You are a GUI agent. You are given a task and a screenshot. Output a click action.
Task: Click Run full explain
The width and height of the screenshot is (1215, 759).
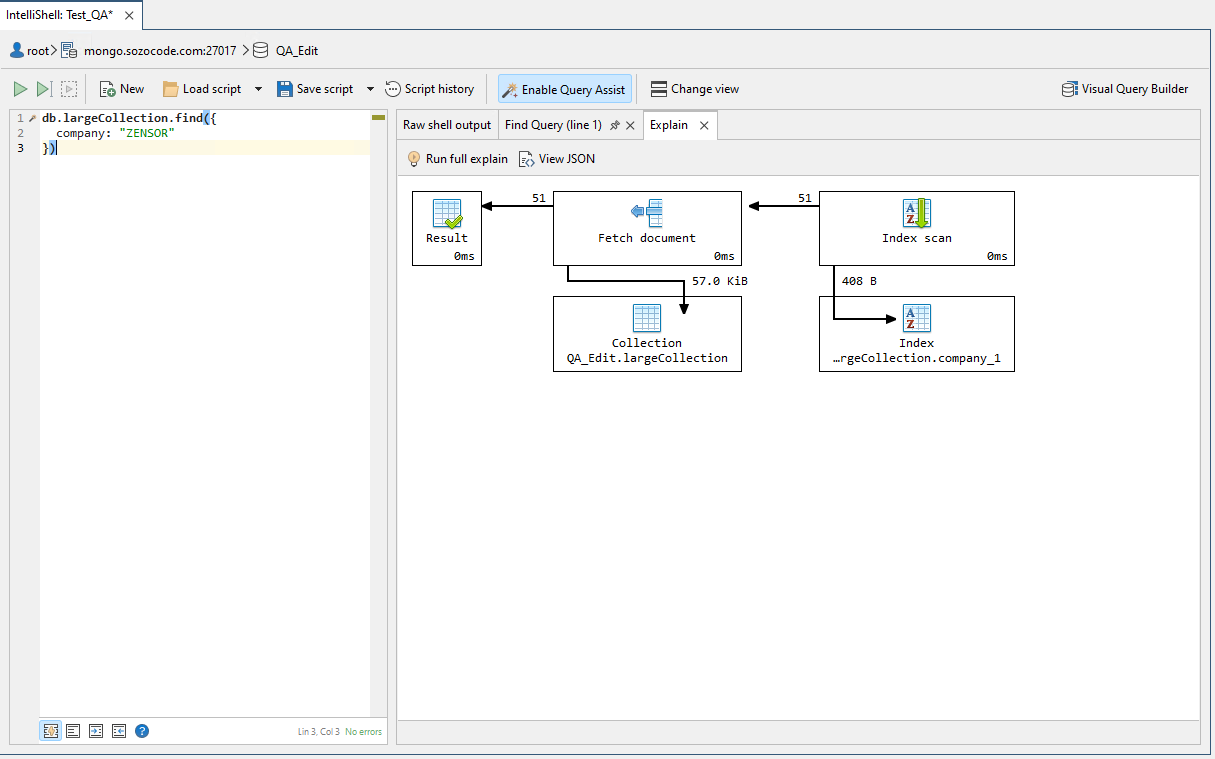click(x=457, y=159)
